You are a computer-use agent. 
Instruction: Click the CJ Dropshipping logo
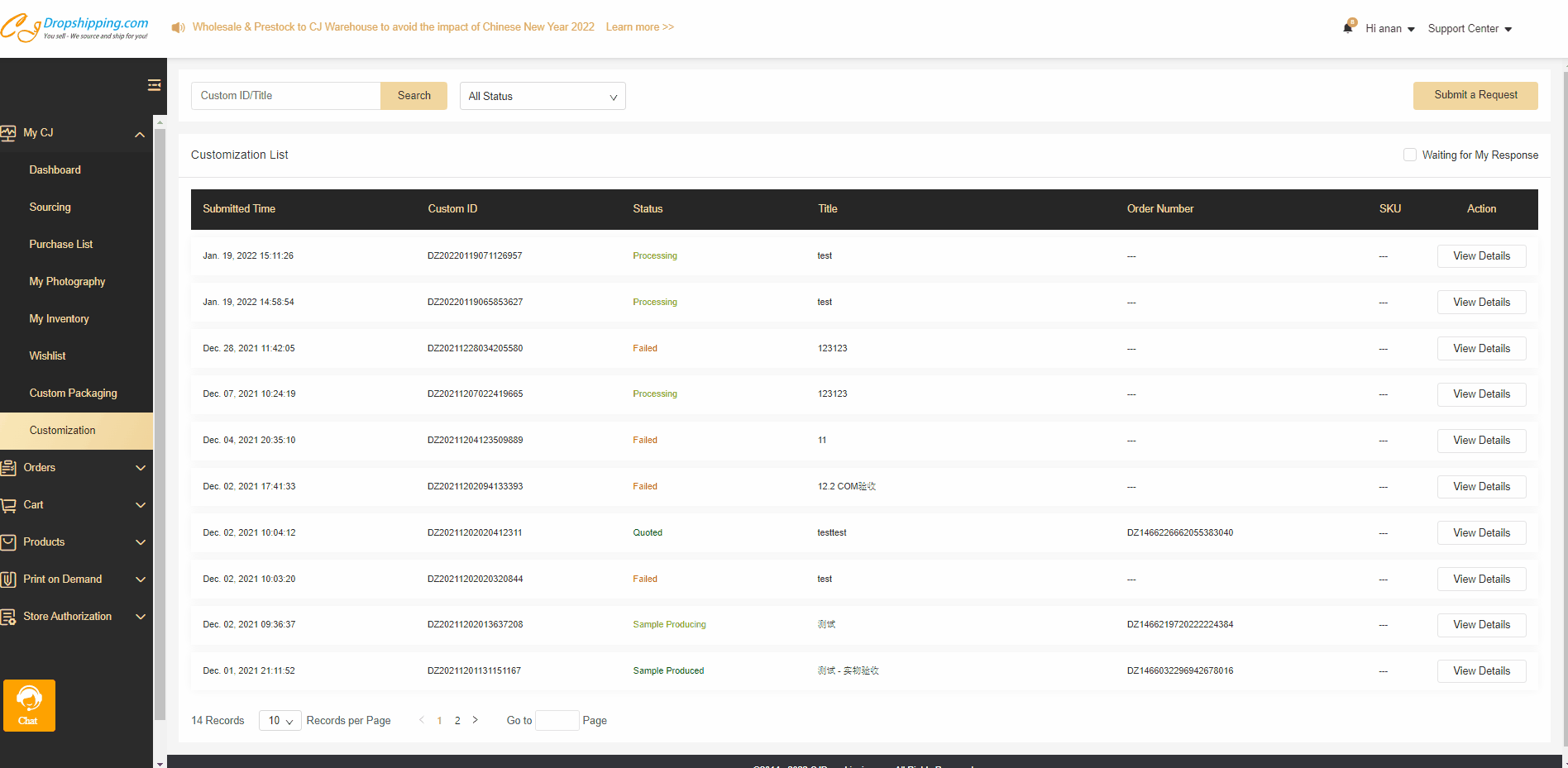coord(74,27)
